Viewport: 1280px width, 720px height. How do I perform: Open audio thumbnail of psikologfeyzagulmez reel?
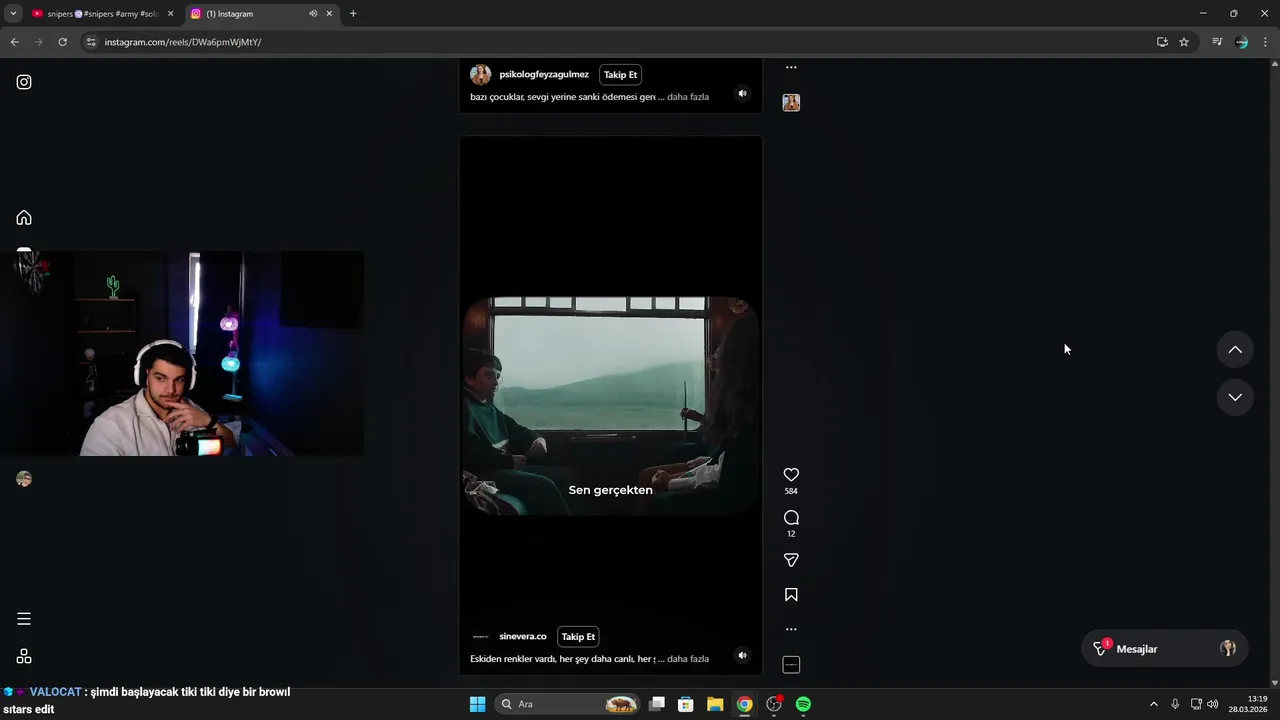pos(791,103)
